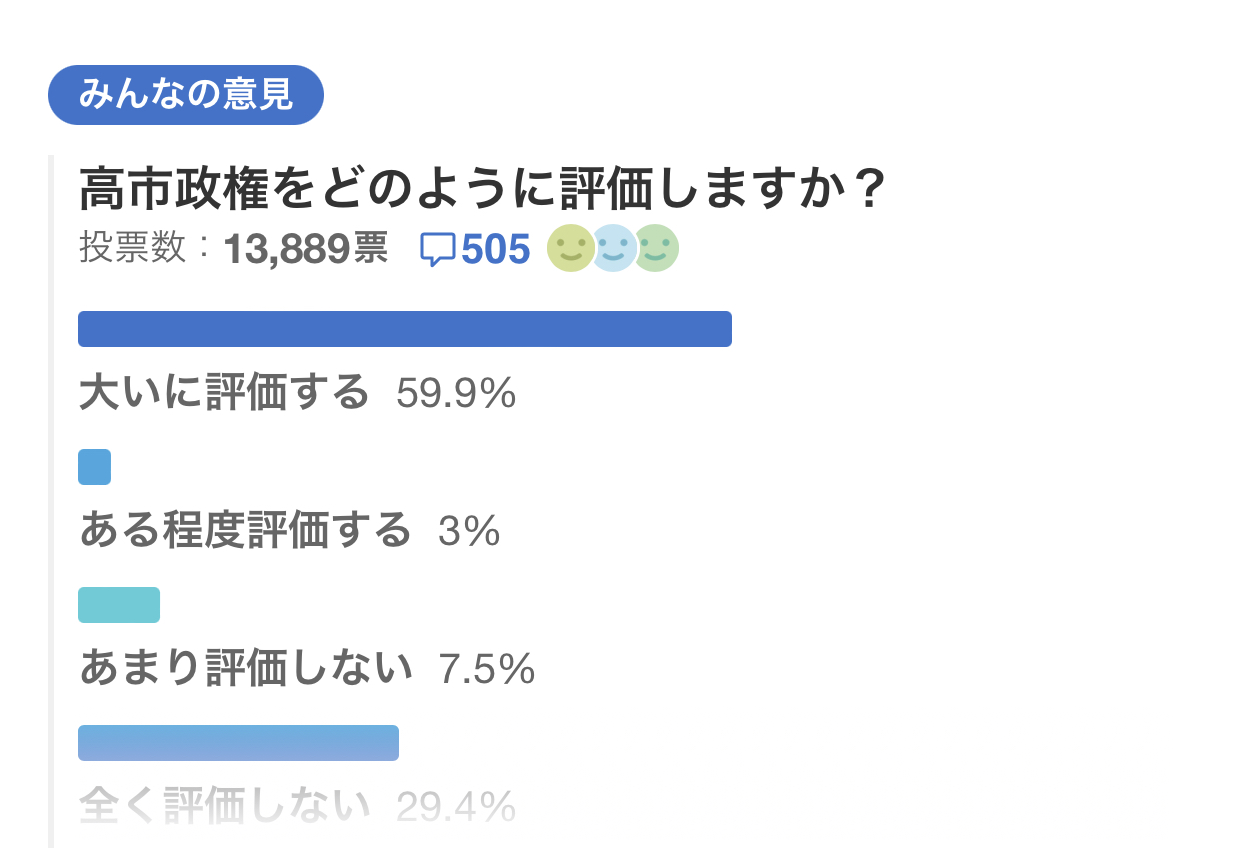Click the faded 29.4% percentage value
This screenshot has height=848, width=1242.
(456, 807)
